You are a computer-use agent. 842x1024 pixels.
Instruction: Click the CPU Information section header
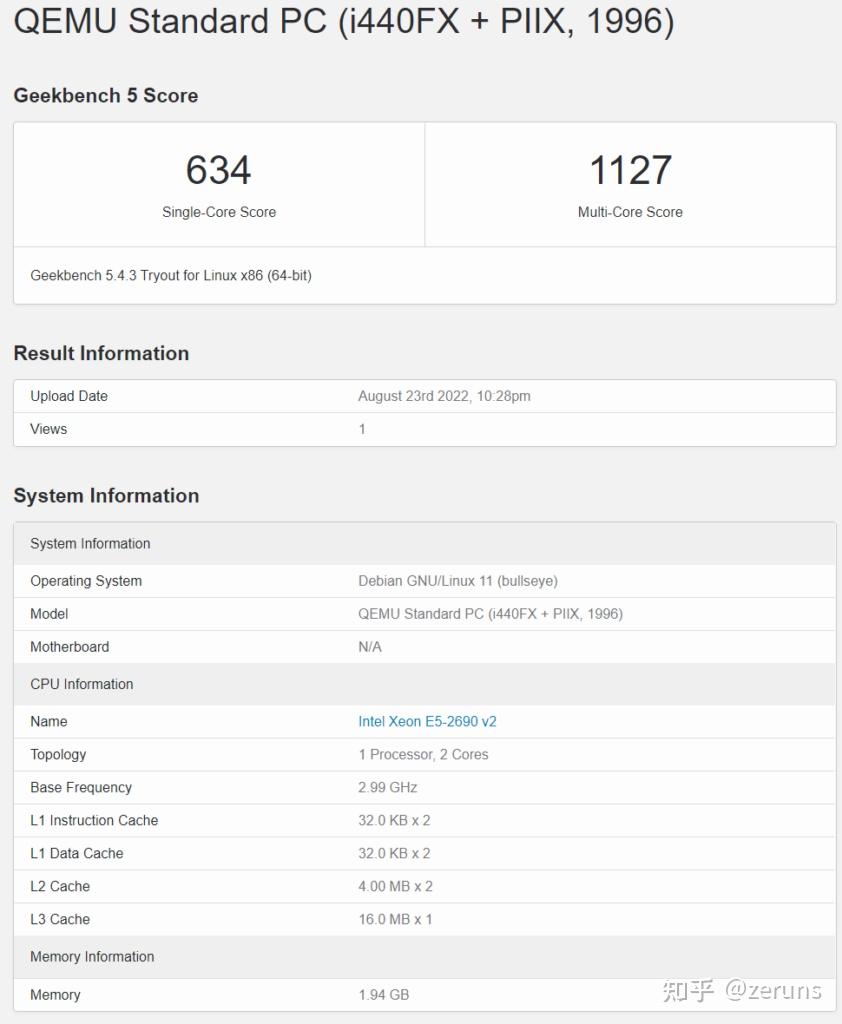pos(425,684)
